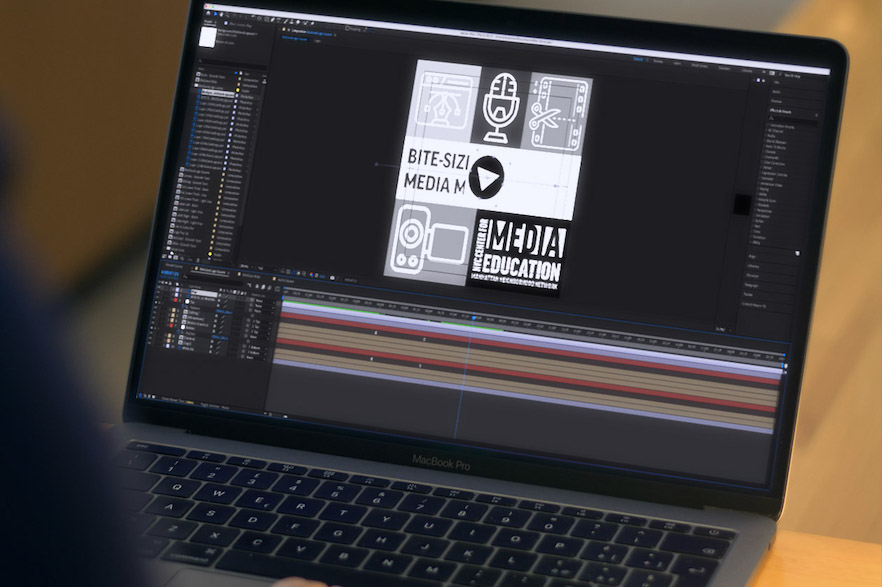Open the composition mini-flowchart icon
This screenshot has width=882, height=587.
click(x=249, y=285)
